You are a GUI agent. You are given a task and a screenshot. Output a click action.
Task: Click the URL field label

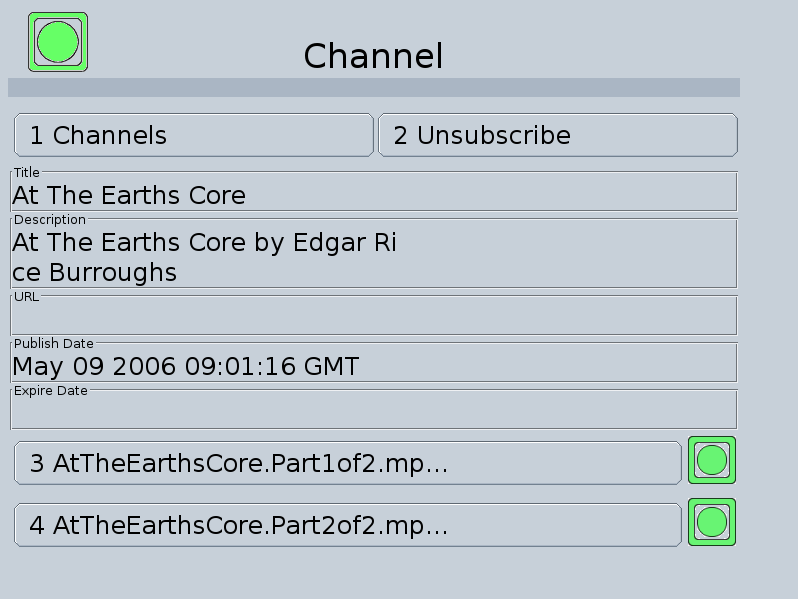(26, 297)
